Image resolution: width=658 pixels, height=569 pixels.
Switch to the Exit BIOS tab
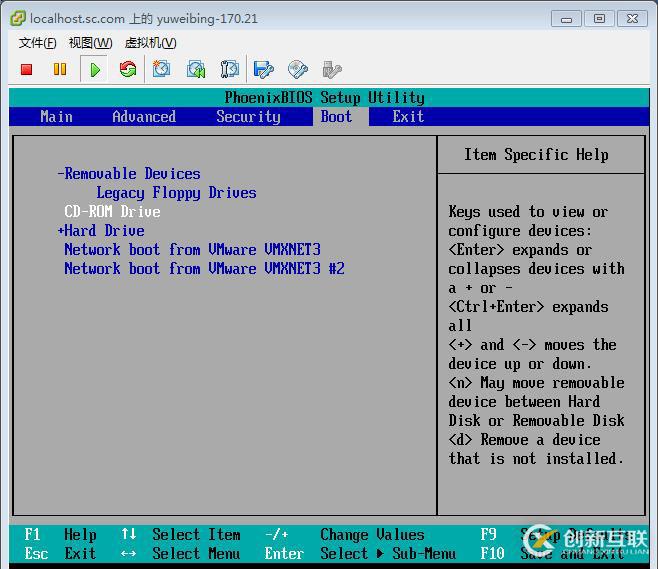pos(408,117)
